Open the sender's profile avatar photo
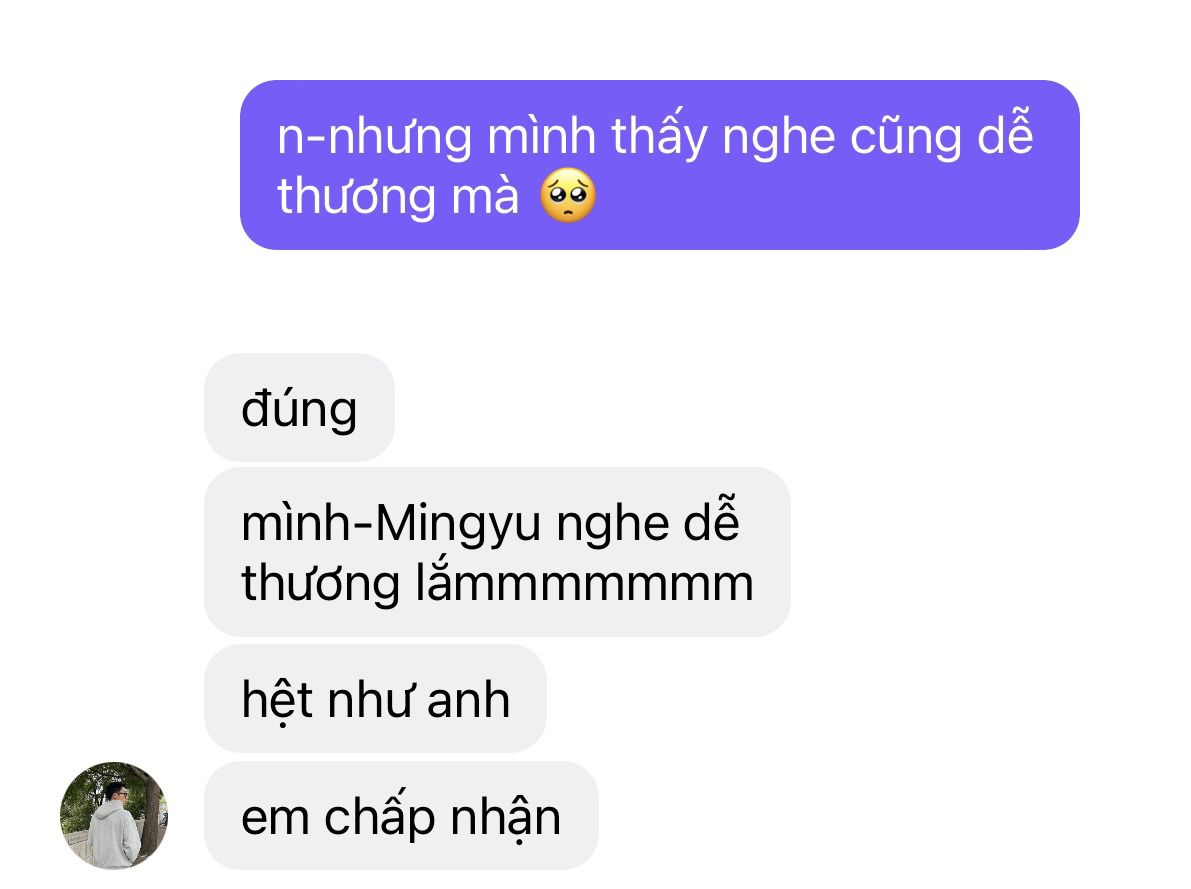The width and height of the screenshot is (1191, 889). click(114, 815)
